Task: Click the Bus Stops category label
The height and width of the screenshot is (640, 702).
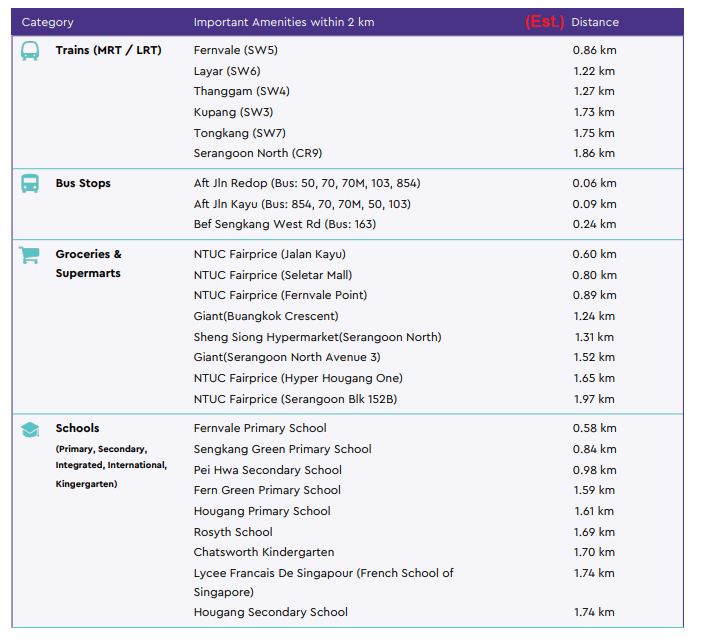Action: 83,183
